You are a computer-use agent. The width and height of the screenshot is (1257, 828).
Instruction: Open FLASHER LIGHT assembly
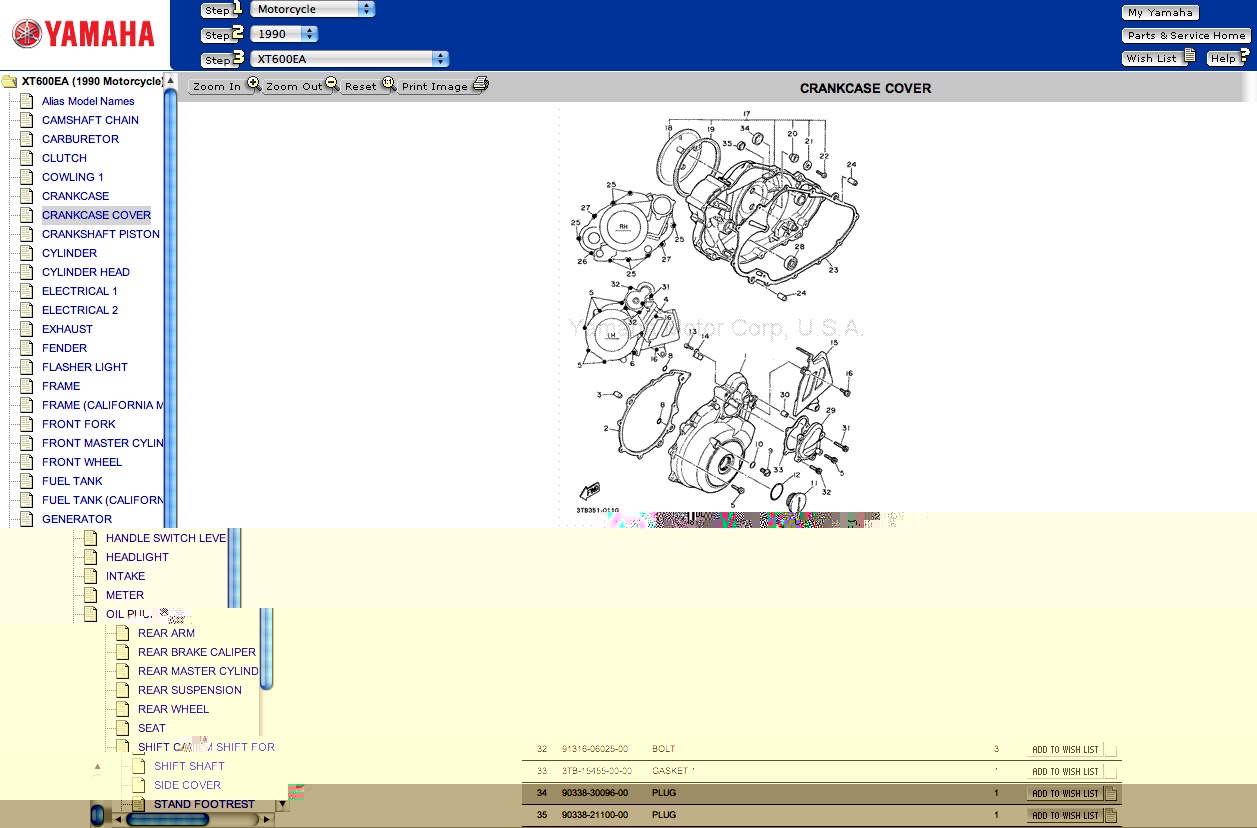click(85, 367)
